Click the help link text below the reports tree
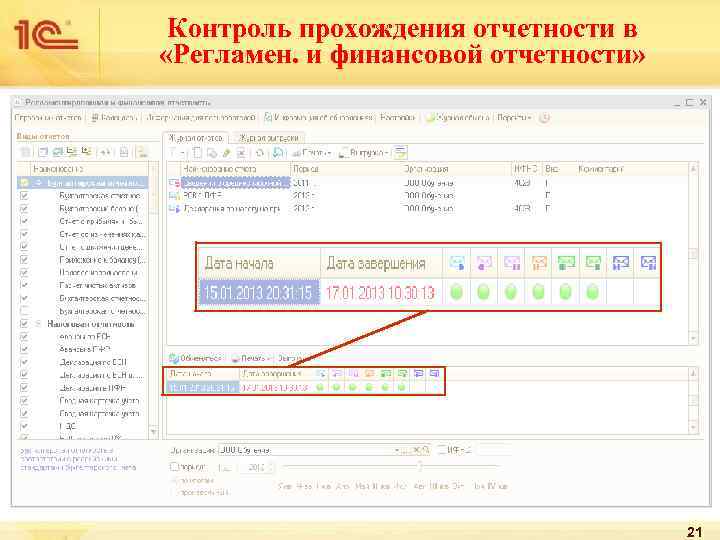This screenshot has width=720, height=540. (78, 459)
